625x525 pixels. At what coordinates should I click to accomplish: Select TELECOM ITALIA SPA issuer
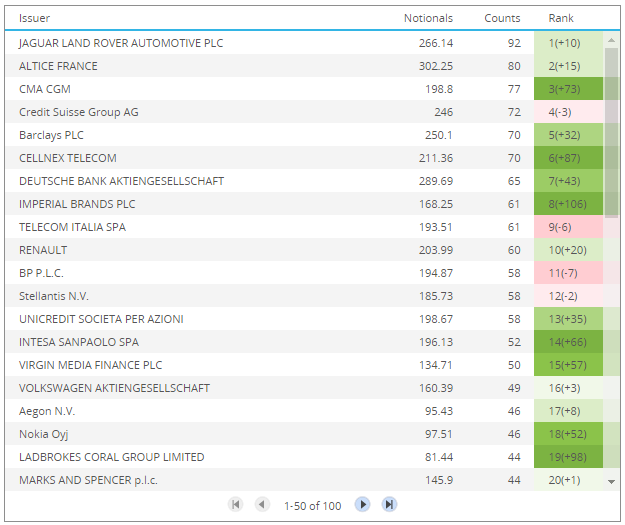[x=72, y=227]
